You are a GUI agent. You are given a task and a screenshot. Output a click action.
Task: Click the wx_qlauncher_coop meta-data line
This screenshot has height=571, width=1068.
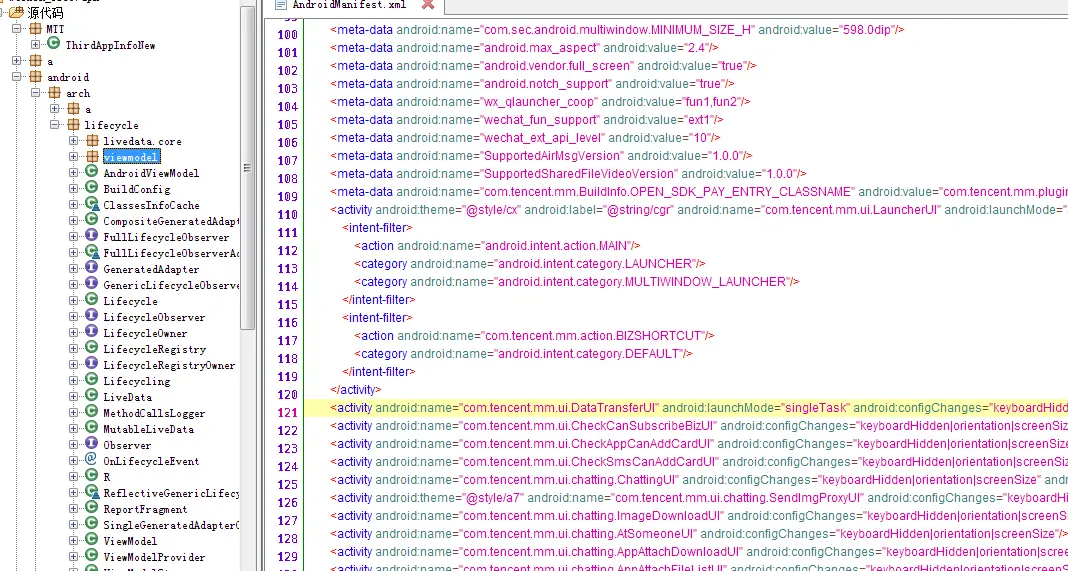[x=540, y=102]
